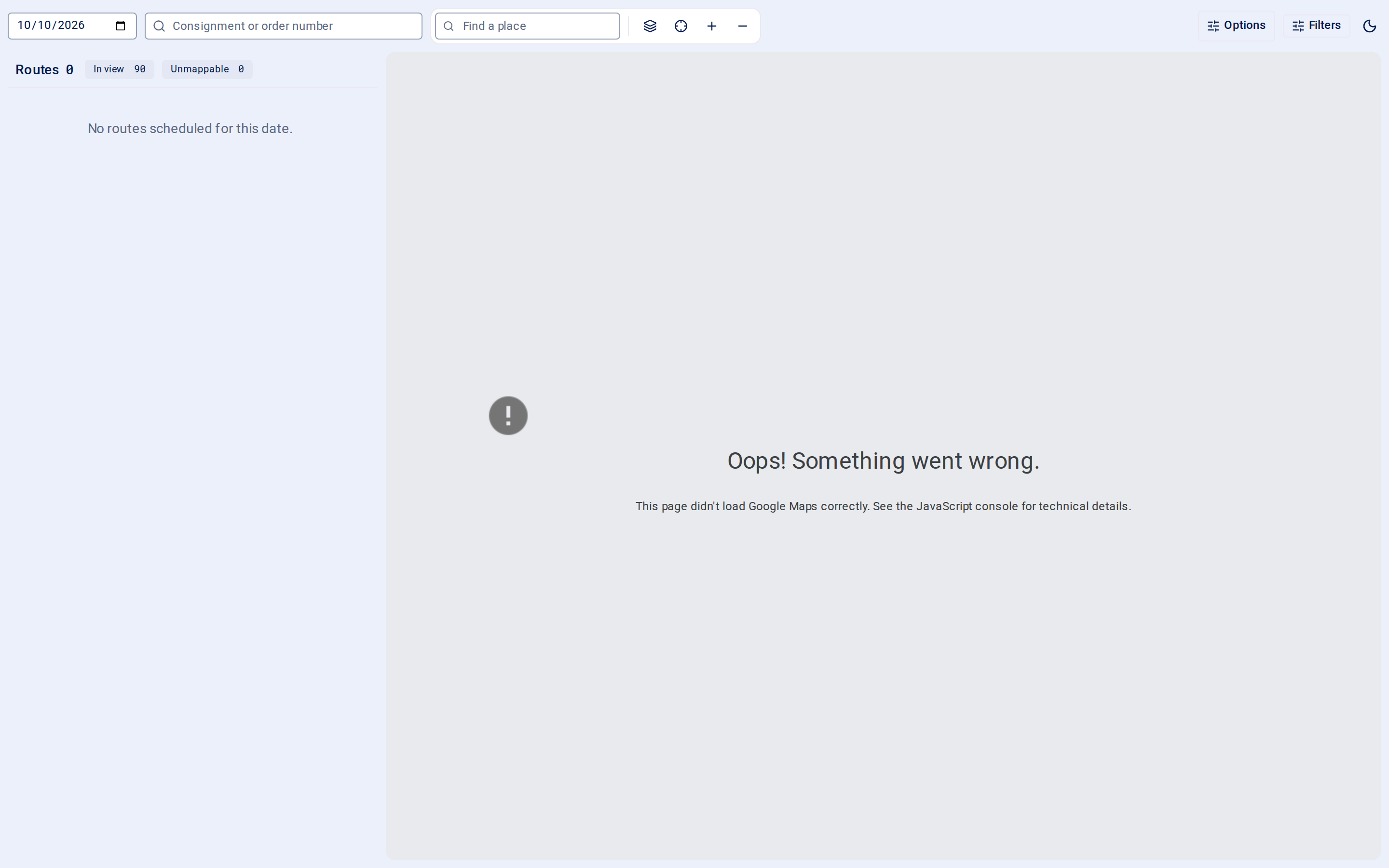Open the map layers menu

[650, 26]
